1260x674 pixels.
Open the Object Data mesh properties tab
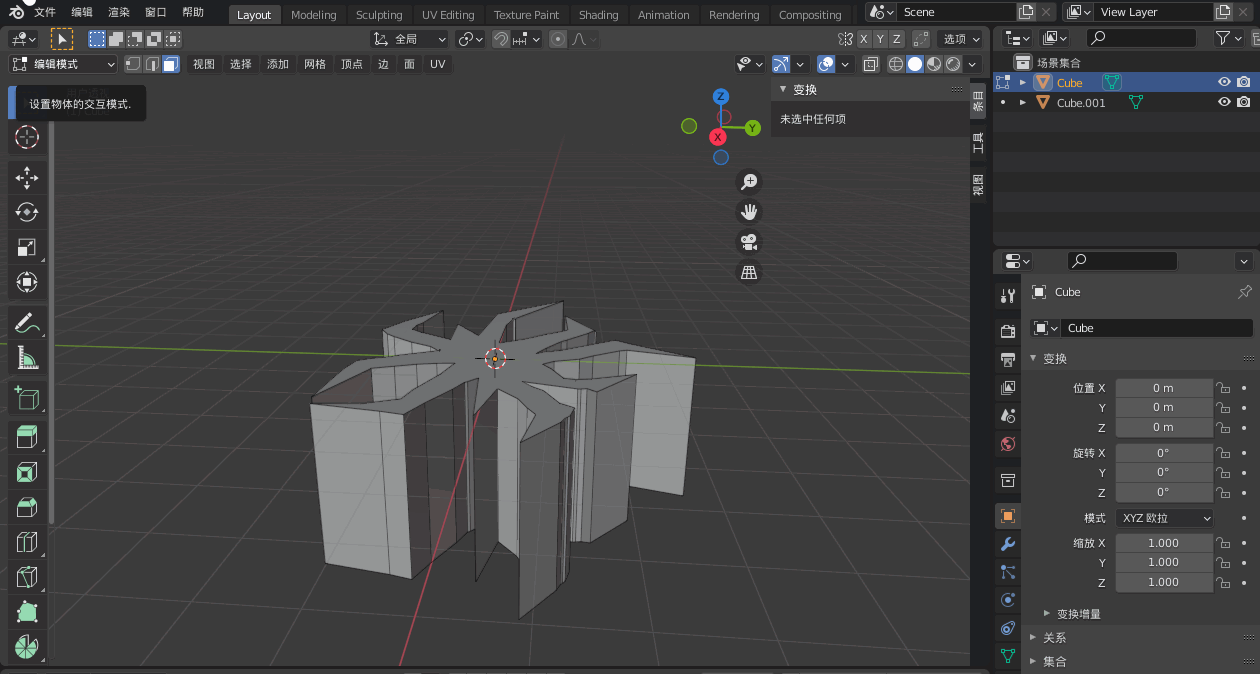click(x=1008, y=656)
